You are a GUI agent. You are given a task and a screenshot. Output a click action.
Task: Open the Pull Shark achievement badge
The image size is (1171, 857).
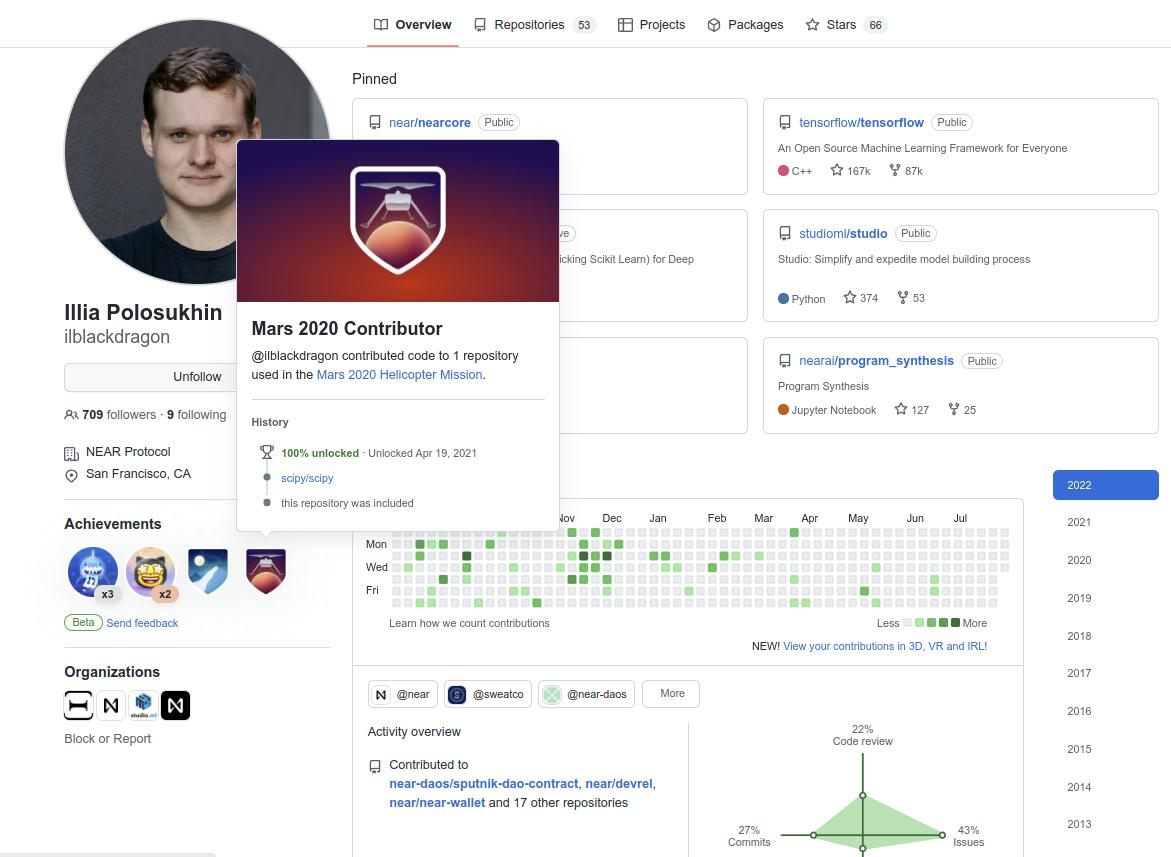tap(93, 572)
